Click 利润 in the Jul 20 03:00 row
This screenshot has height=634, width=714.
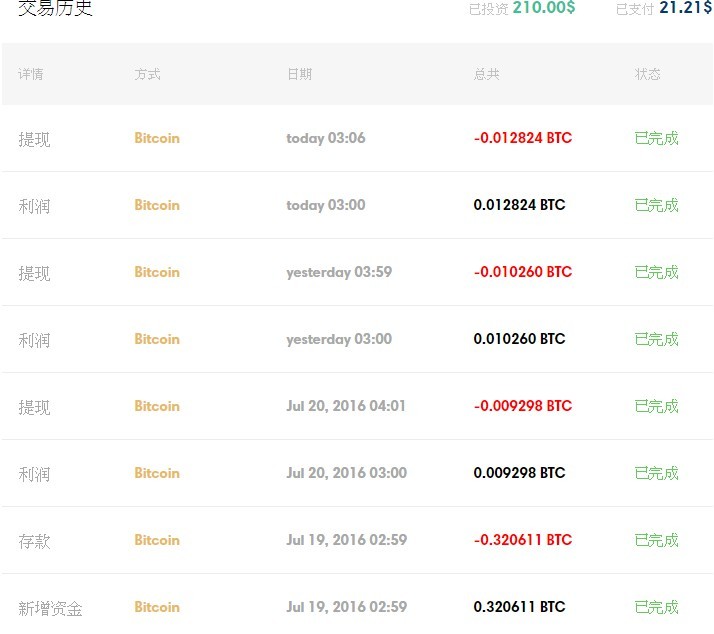click(34, 474)
